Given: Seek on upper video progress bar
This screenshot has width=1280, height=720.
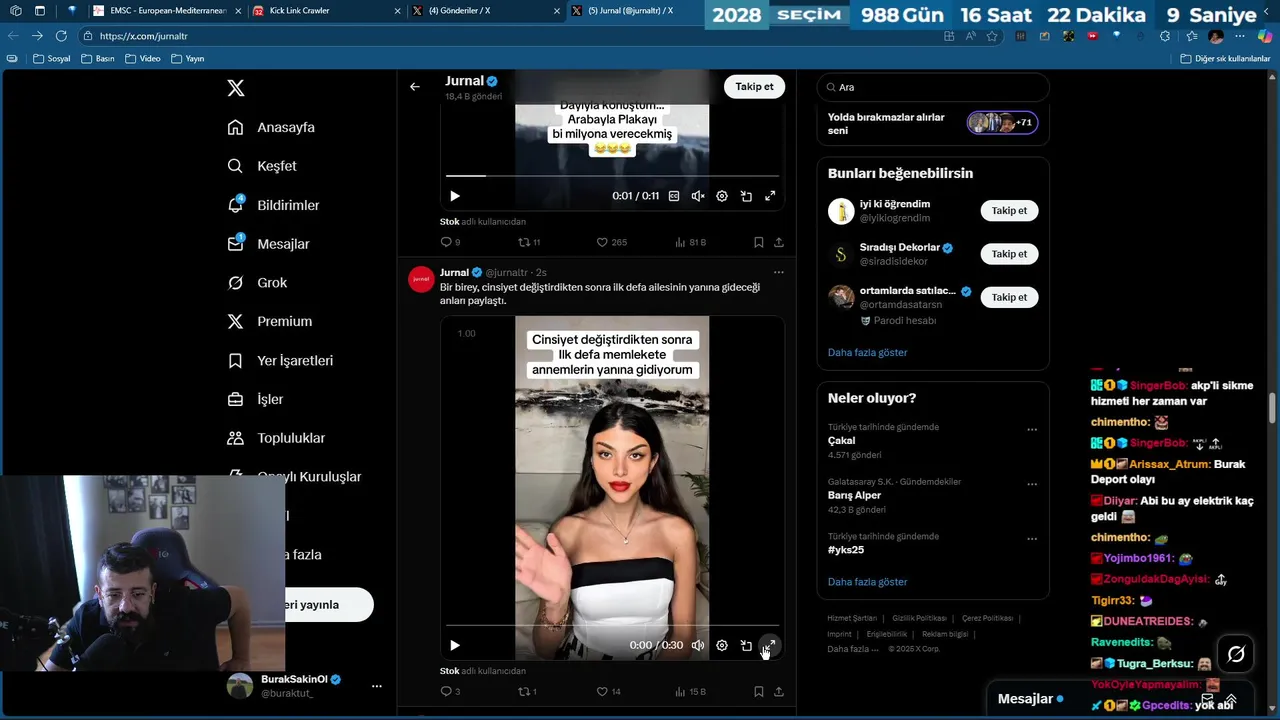Looking at the screenshot, I should coord(612,176).
